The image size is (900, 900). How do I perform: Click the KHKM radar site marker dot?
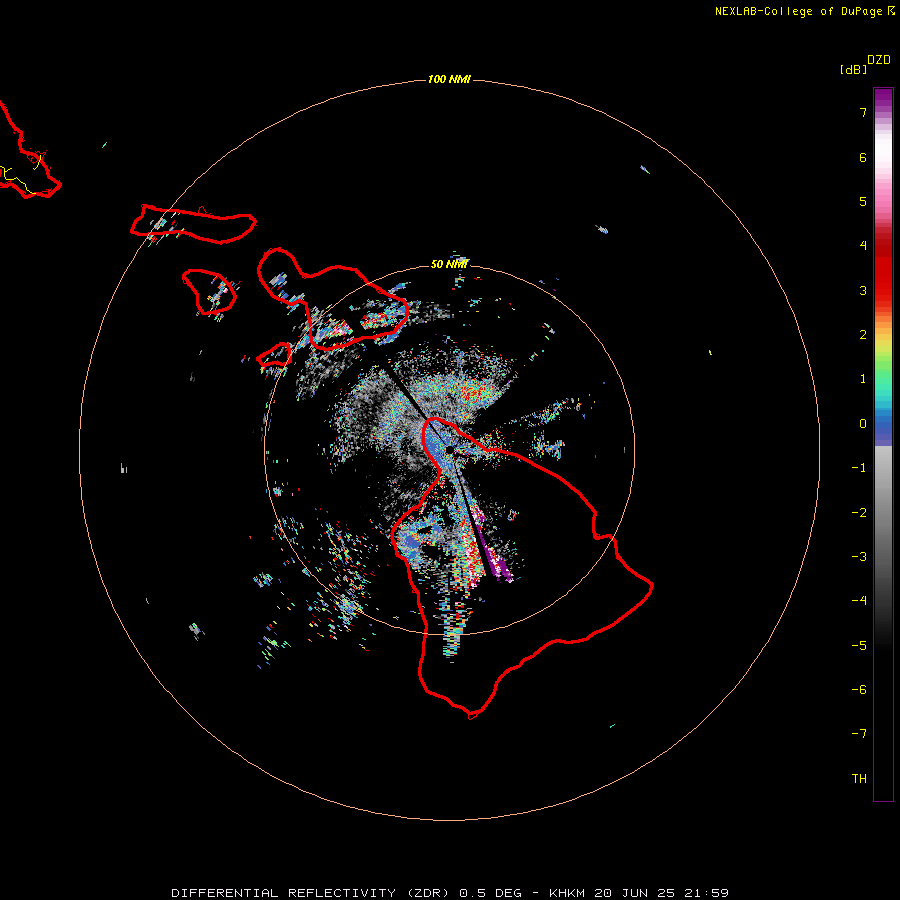coord(450,450)
